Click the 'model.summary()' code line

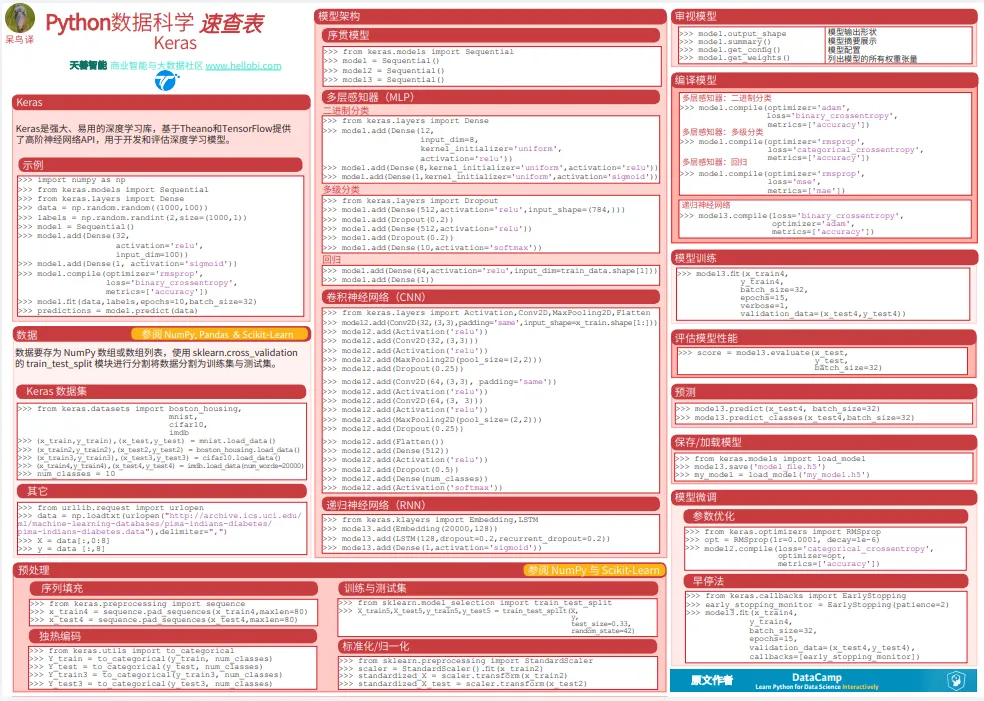(725, 41)
